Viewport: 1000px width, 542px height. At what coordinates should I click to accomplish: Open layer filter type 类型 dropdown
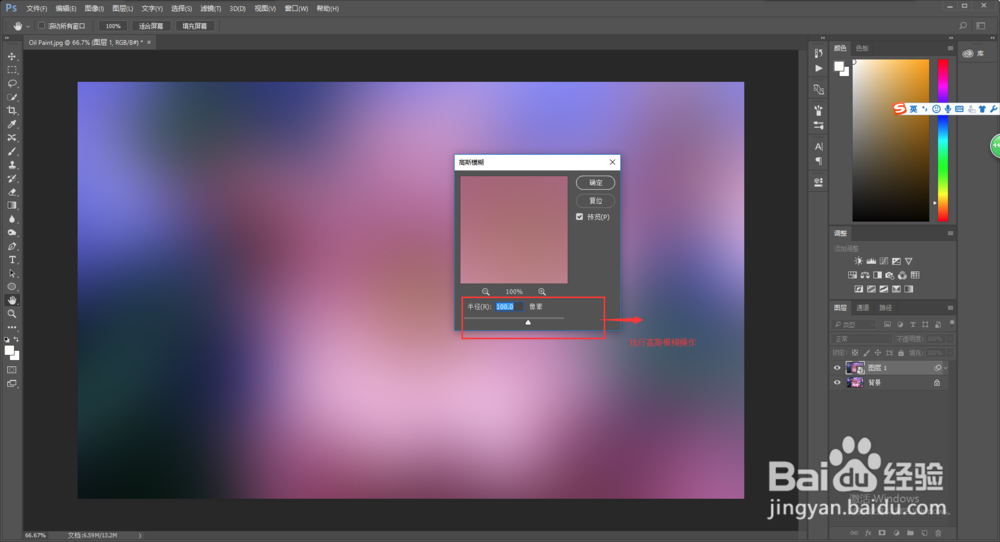(854, 325)
